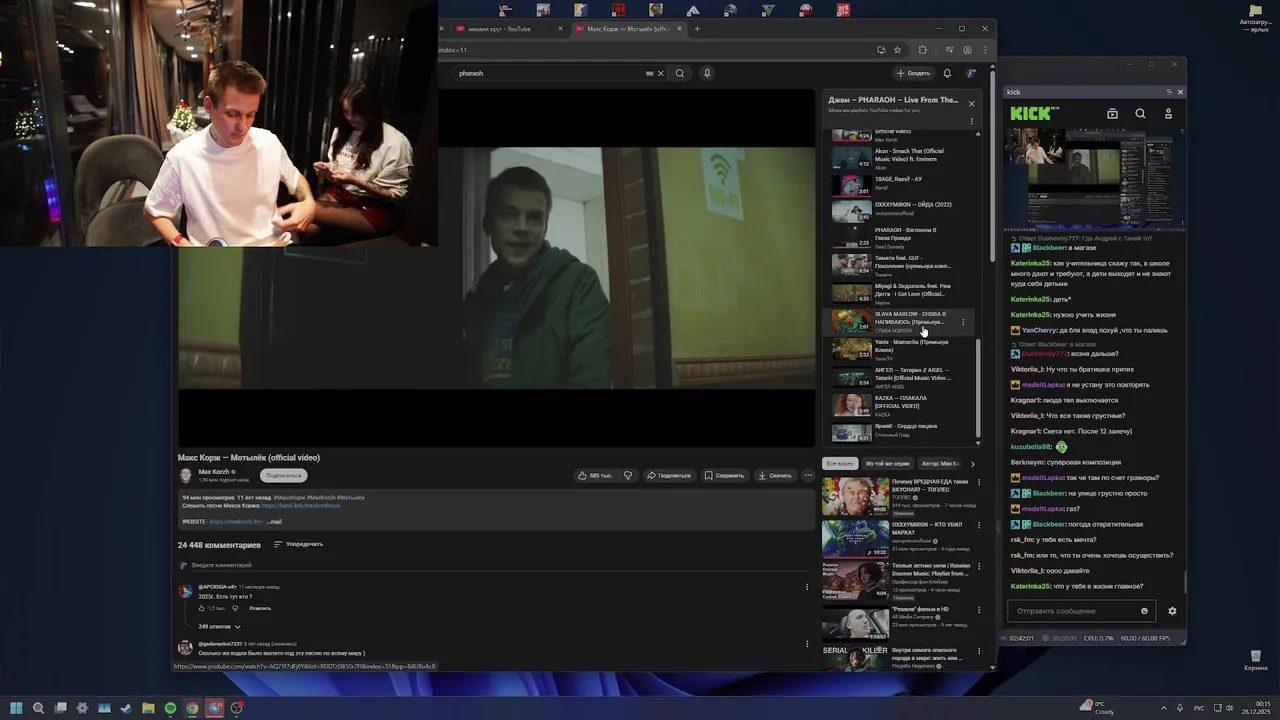The height and width of the screenshot is (720, 1280).
Task: Open options for SLAVA MARLOW playlist item
Action: pos(963,322)
